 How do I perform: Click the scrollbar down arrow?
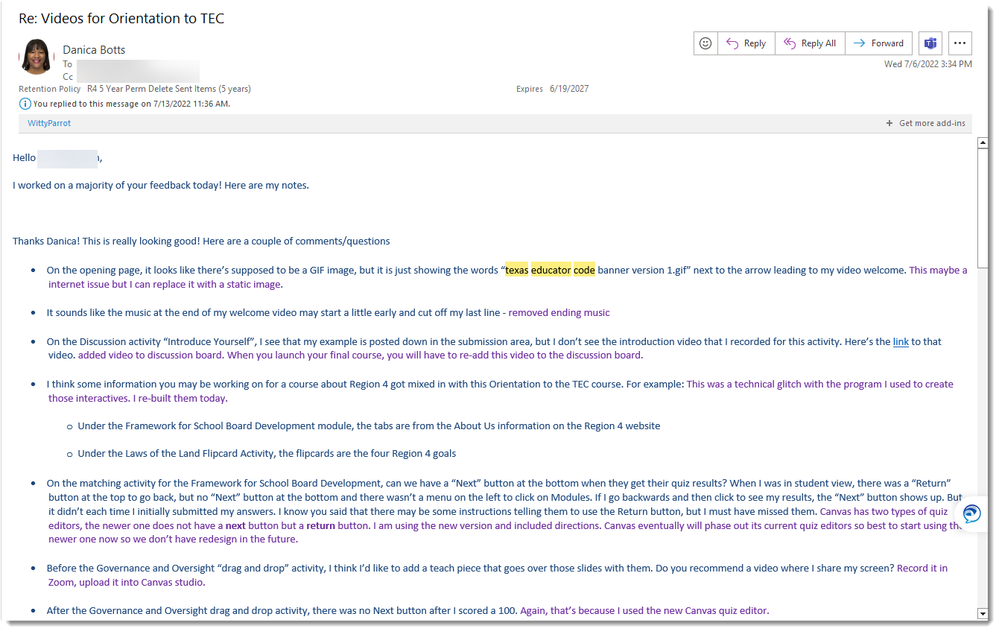tap(981, 611)
